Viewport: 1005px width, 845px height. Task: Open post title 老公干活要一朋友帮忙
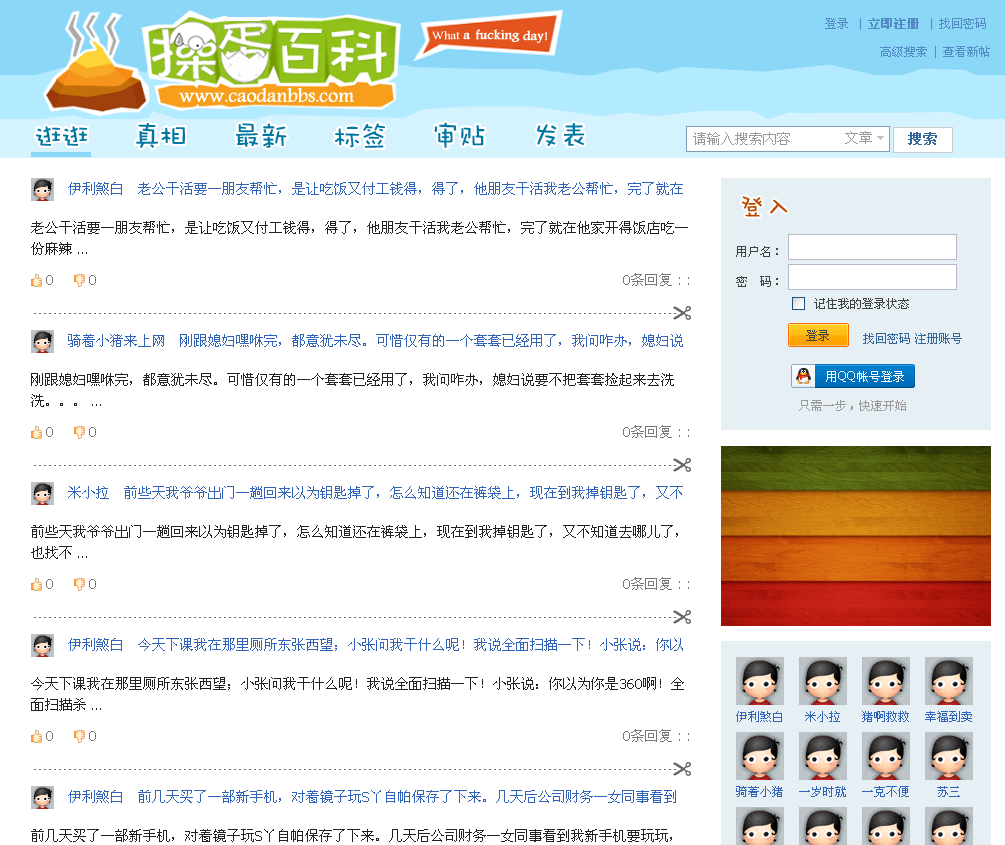tap(410, 189)
